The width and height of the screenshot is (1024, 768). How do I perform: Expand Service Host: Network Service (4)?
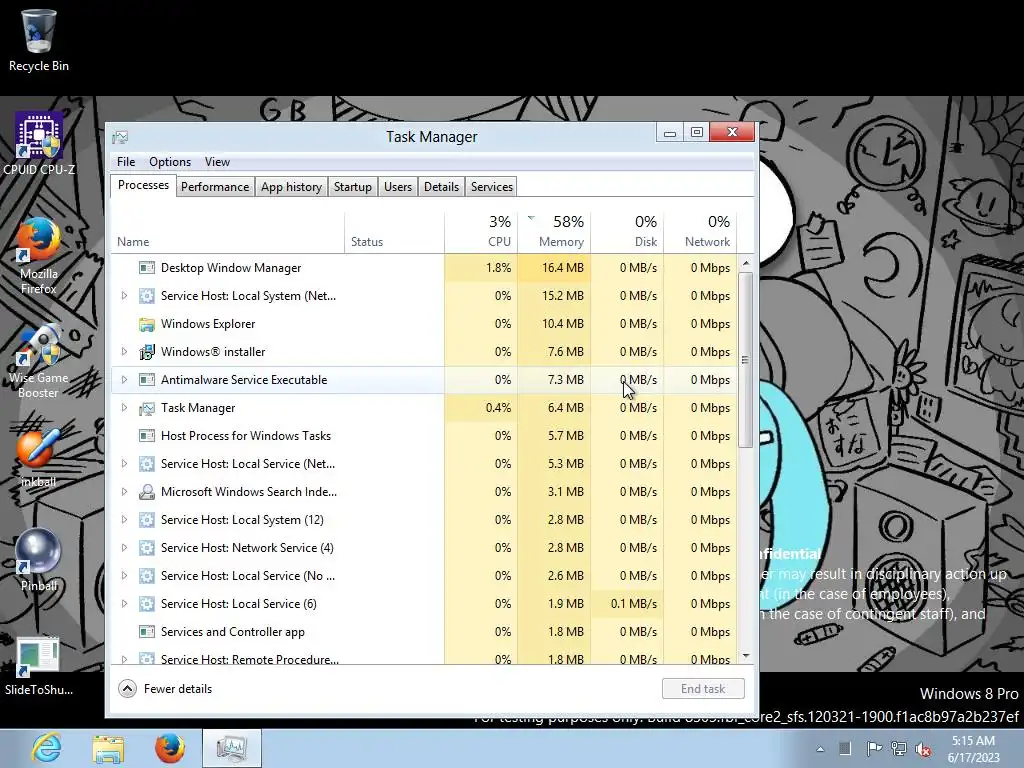[124, 548]
